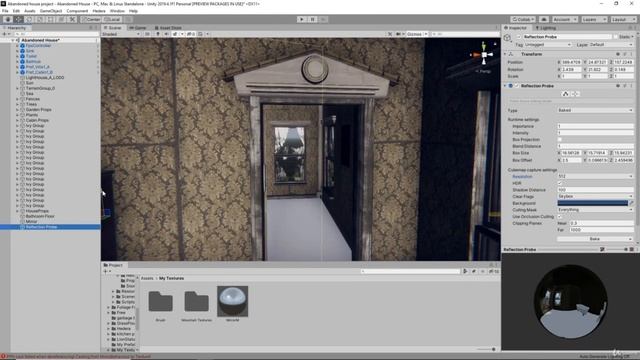Open the Account dropdown button
The height and width of the screenshot is (360, 640).
click(564, 19)
